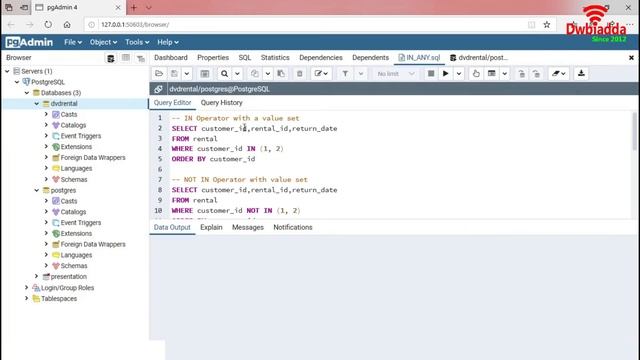Collapse the Databases (3) node
Viewport: 640px width, 360px height.
(27, 93)
